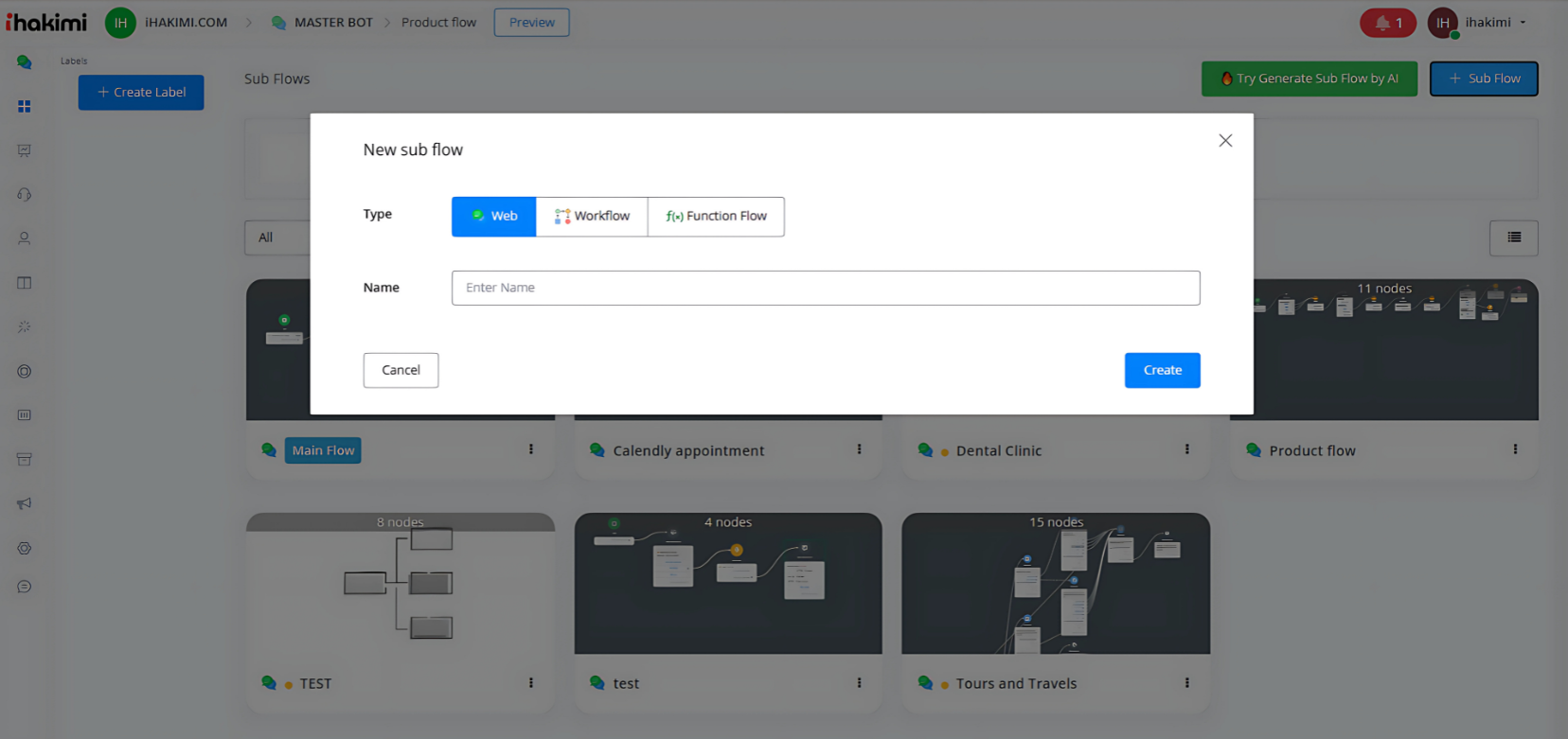Click the Enter Name input field

825,288
